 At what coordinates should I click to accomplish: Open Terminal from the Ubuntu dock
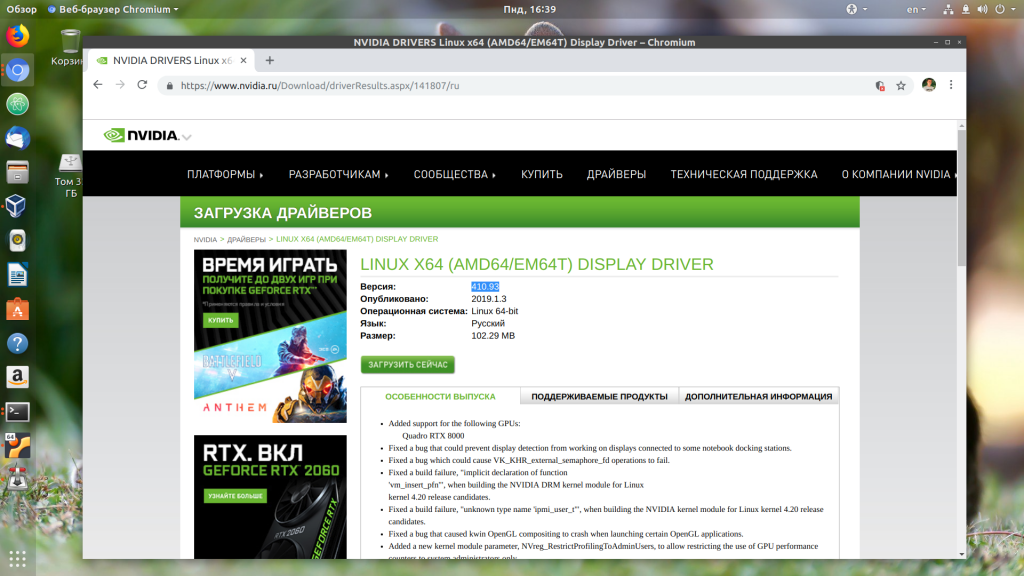17,411
